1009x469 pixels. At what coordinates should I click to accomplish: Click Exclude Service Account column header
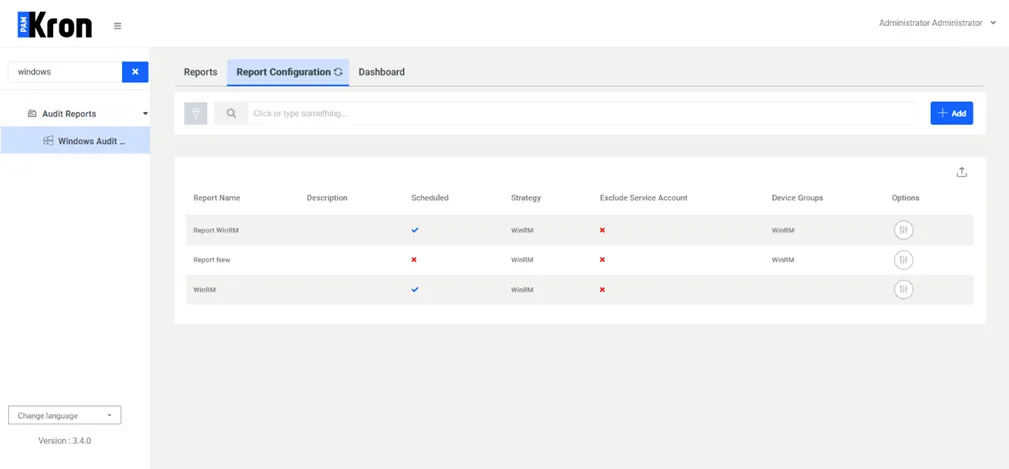(x=643, y=198)
